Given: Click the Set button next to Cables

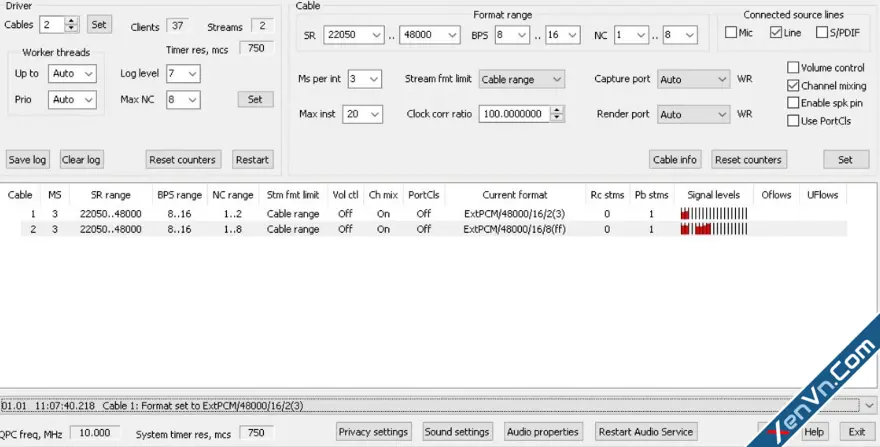Looking at the screenshot, I should coord(99,25).
